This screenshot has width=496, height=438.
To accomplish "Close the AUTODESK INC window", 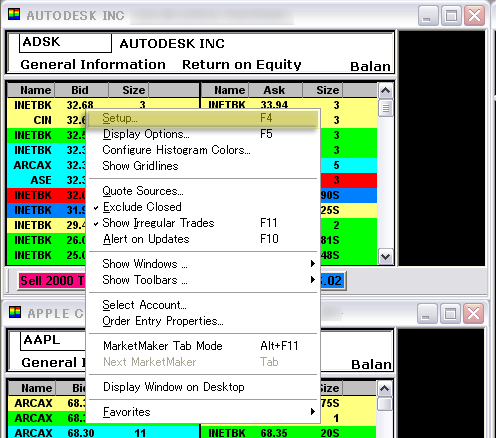I will pos(474,15).
